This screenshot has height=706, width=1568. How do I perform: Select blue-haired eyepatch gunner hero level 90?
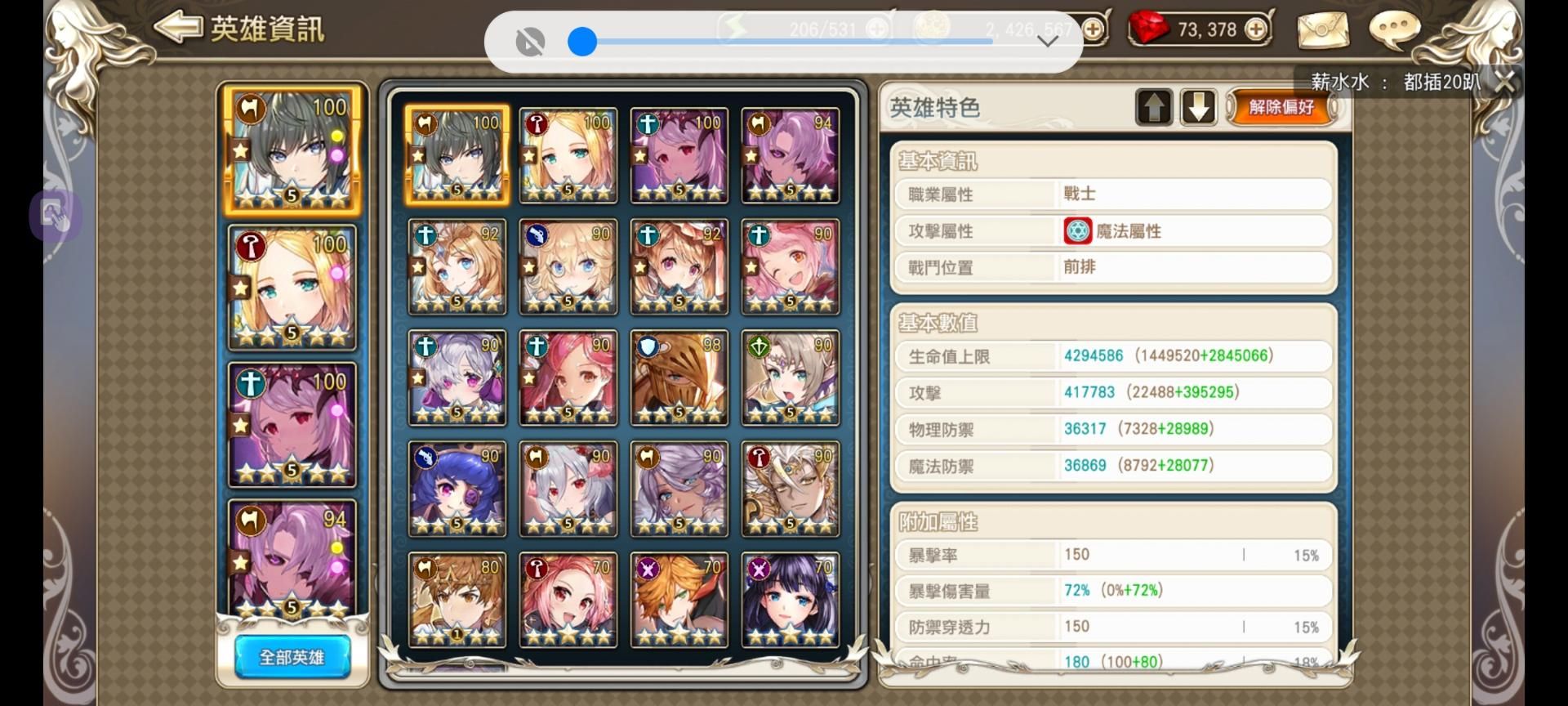457,489
